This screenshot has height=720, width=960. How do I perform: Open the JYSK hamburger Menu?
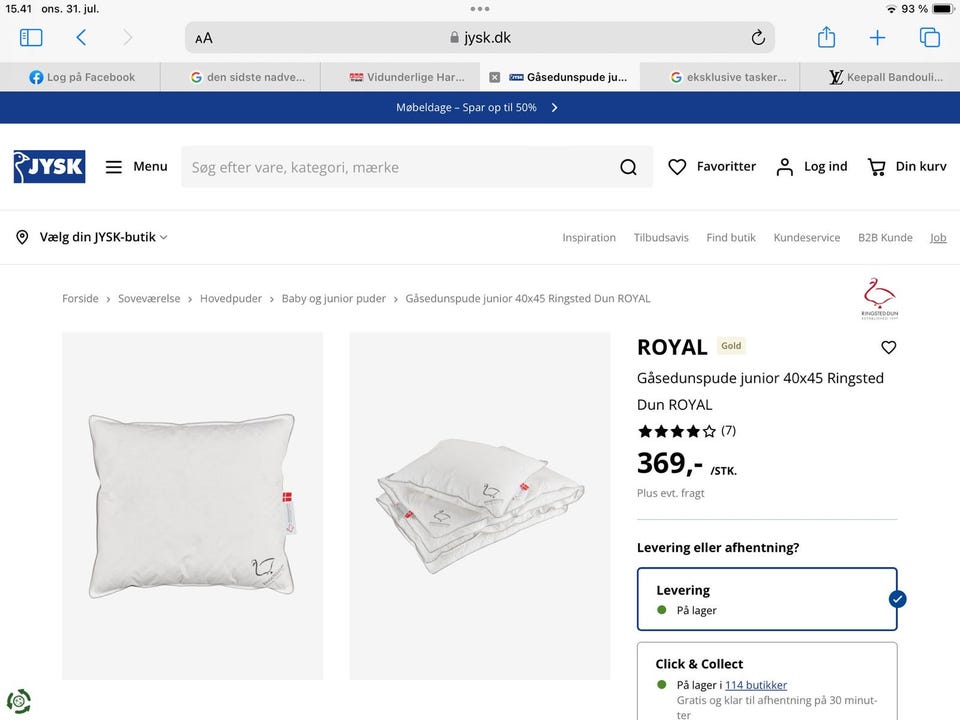[x=136, y=167]
